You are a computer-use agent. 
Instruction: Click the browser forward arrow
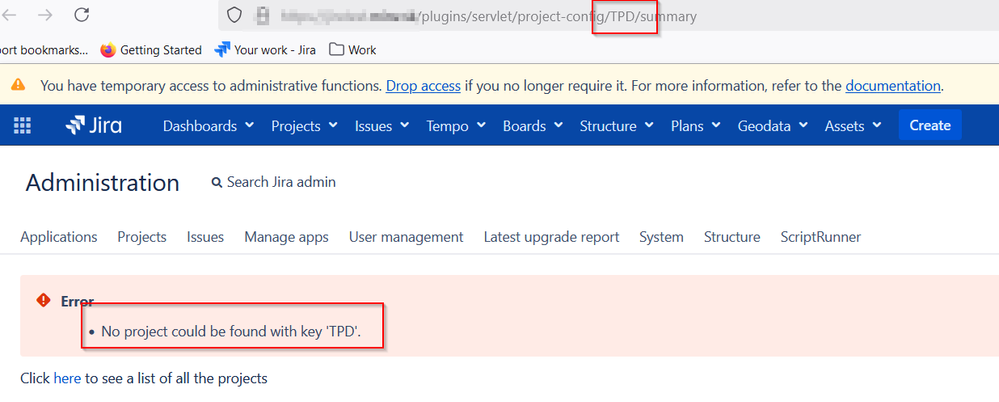coord(45,15)
